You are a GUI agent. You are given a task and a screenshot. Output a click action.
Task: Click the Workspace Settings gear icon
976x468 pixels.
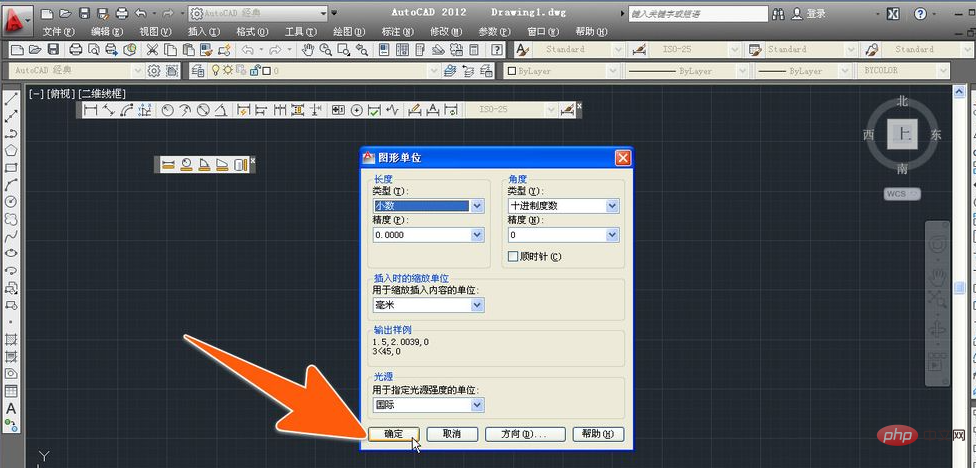click(154, 71)
